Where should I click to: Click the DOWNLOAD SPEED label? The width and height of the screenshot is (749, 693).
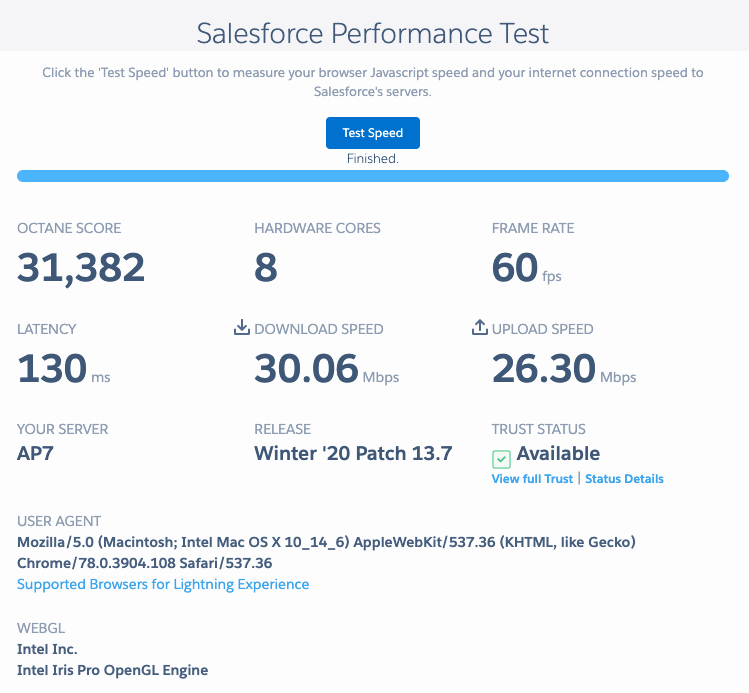[319, 329]
